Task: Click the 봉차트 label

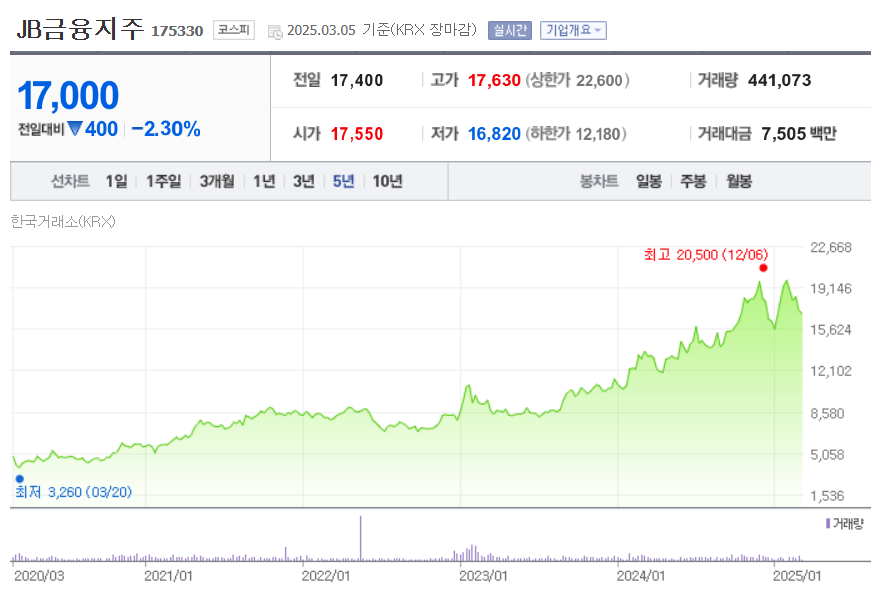Action: pyautogui.click(x=599, y=181)
